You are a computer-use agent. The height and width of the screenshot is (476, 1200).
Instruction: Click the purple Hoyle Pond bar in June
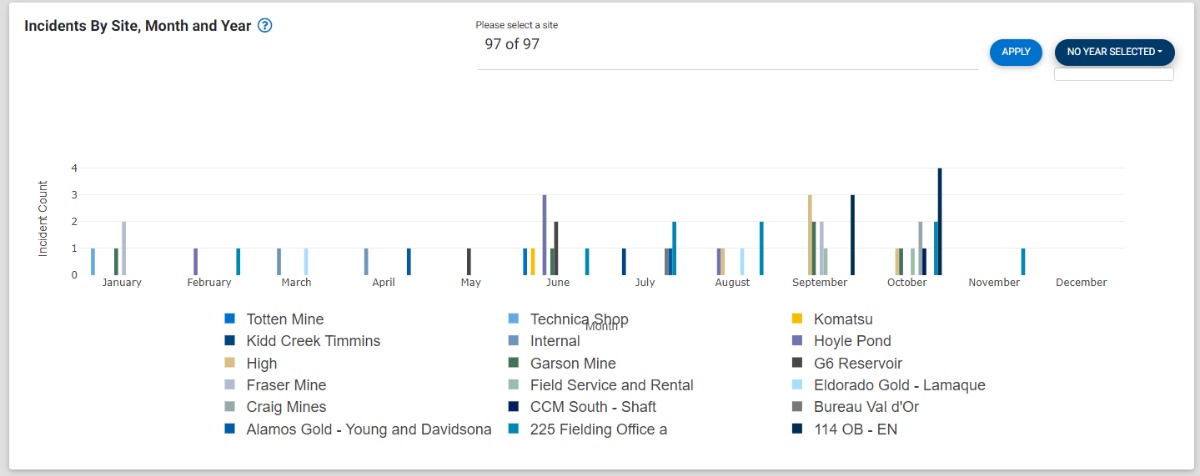point(544,234)
